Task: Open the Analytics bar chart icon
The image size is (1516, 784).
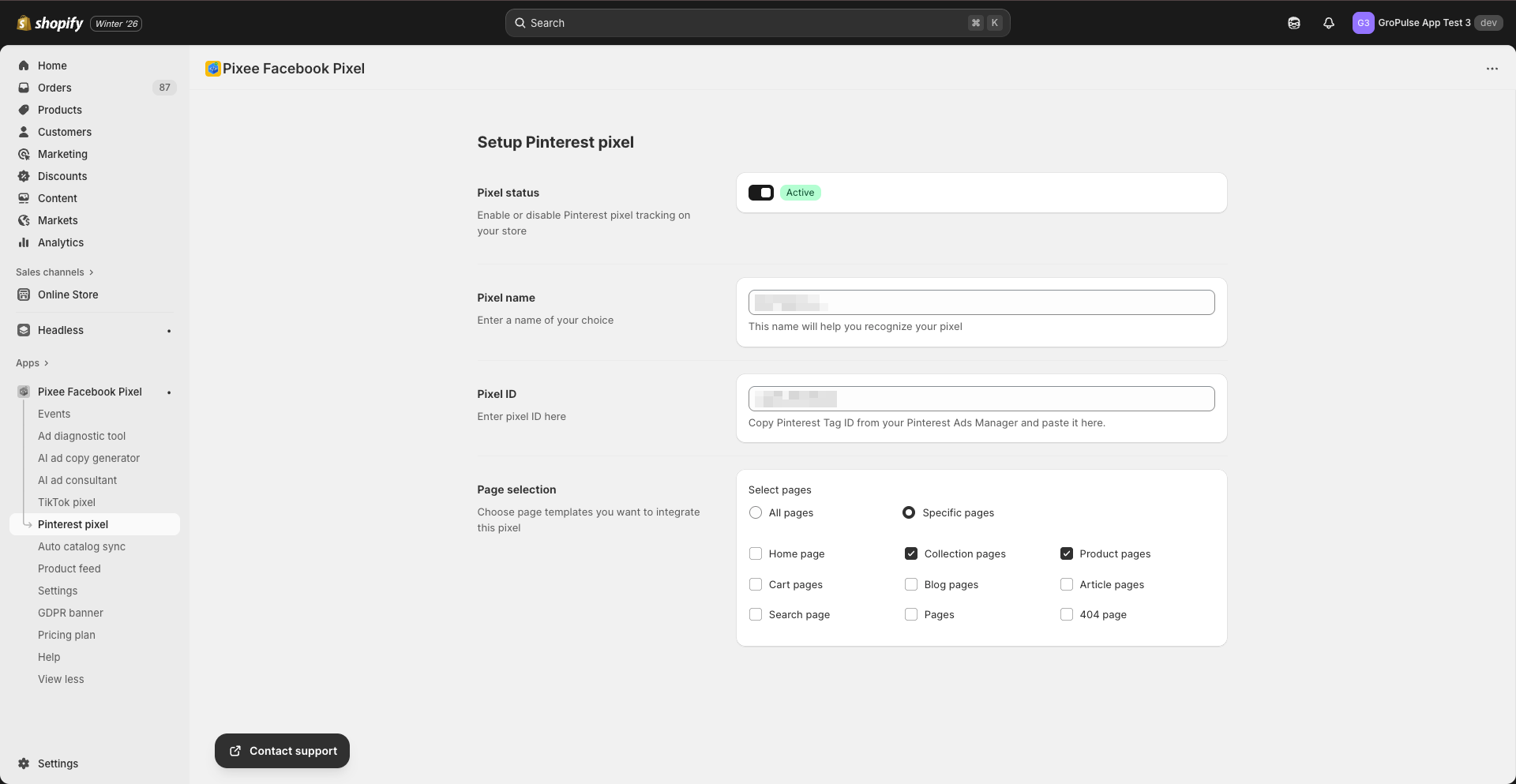Action: [24, 242]
